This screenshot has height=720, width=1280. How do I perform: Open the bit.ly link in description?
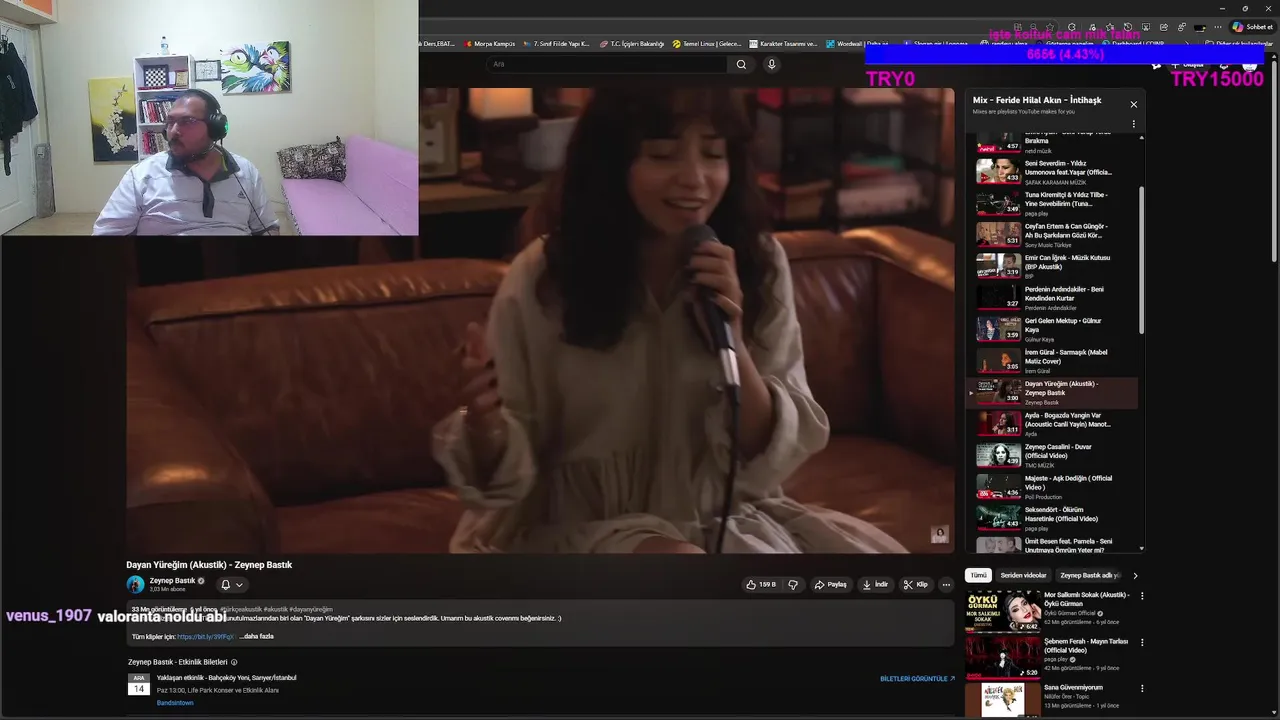coord(205,636)
